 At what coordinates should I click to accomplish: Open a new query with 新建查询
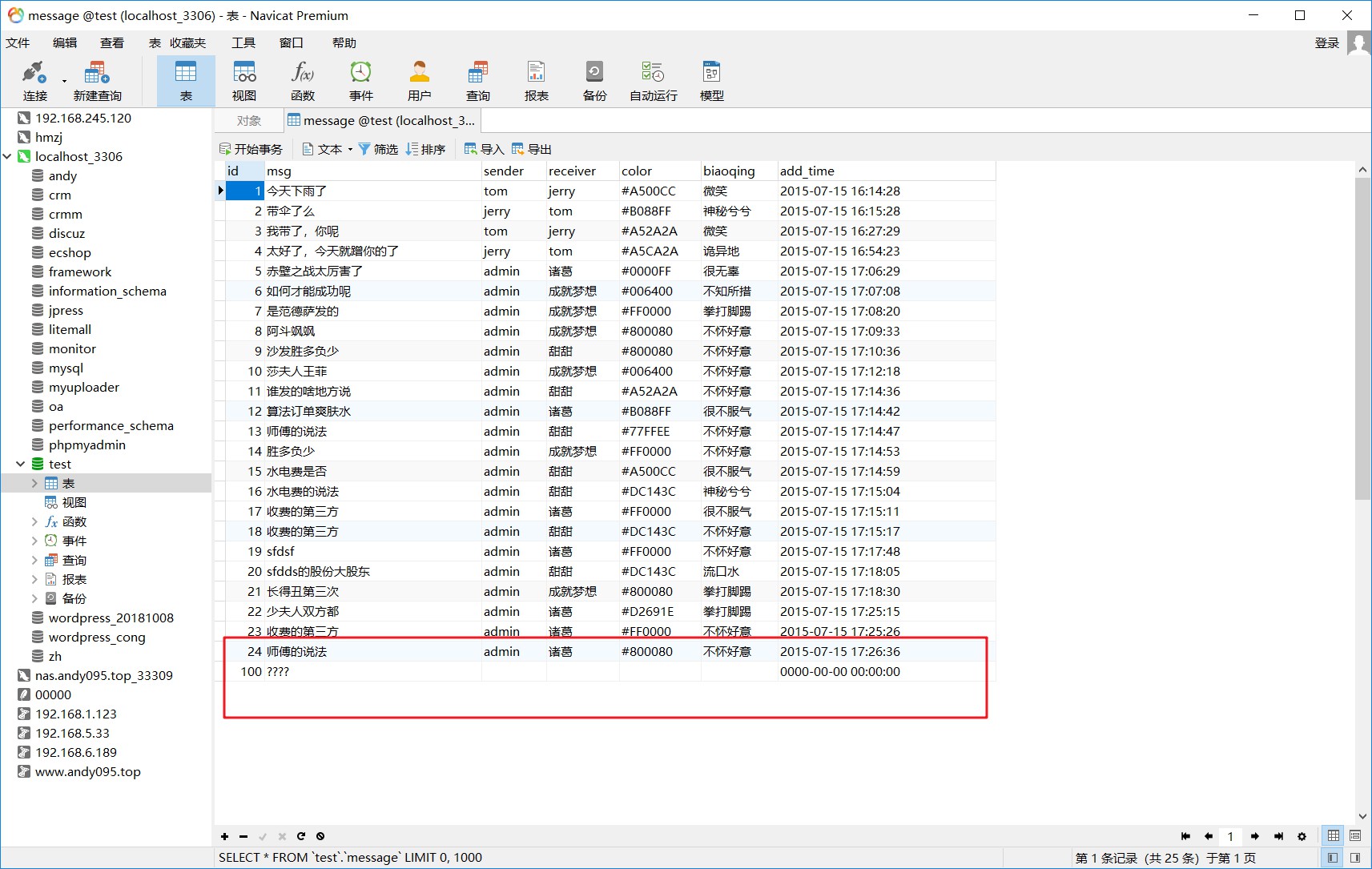coord(96,79)
